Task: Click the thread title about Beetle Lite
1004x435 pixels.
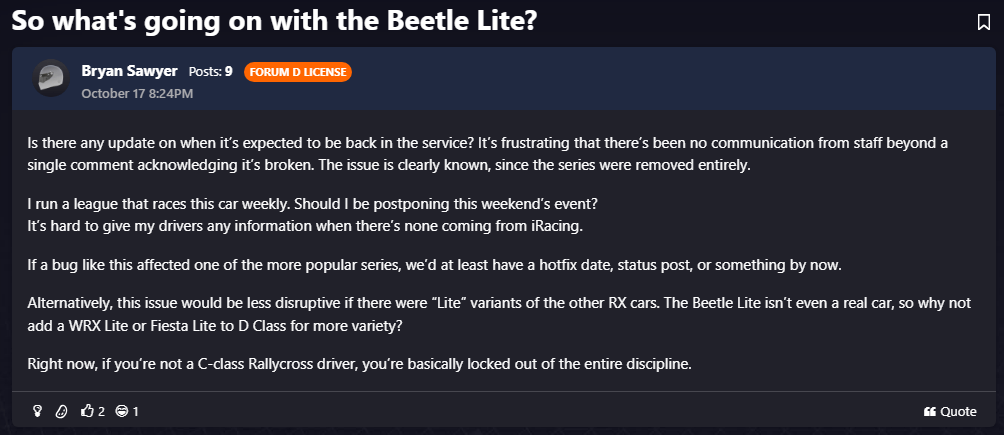Action: click(x=274, y=22)
